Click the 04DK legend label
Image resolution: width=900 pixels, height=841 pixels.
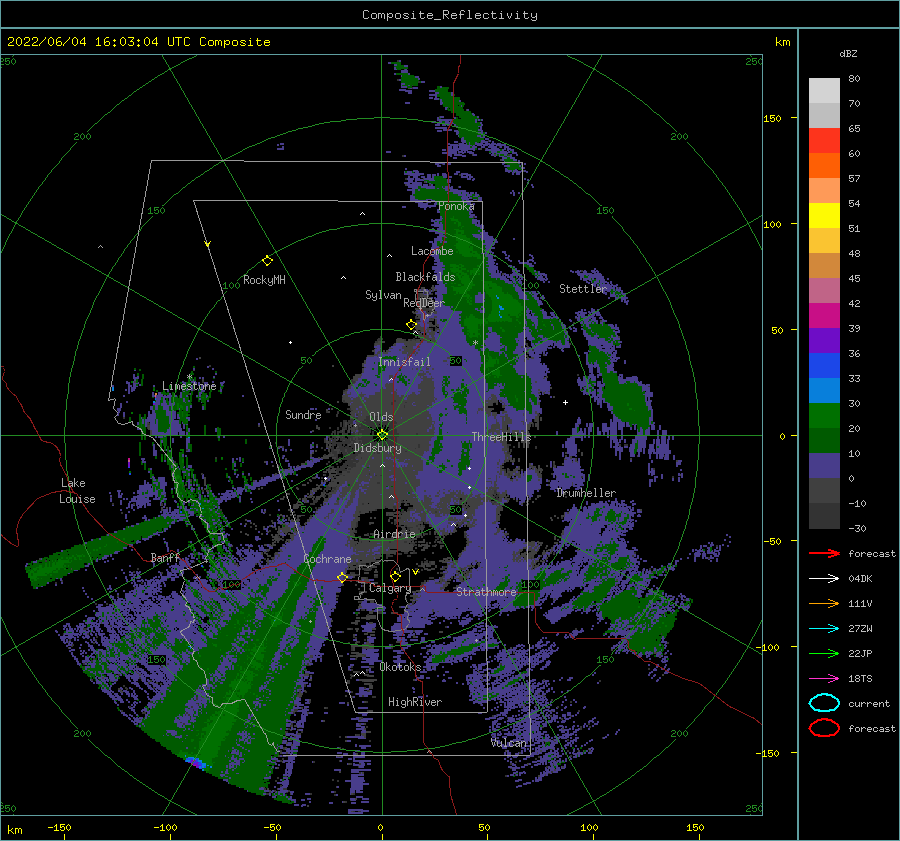[x=860, y=579]
